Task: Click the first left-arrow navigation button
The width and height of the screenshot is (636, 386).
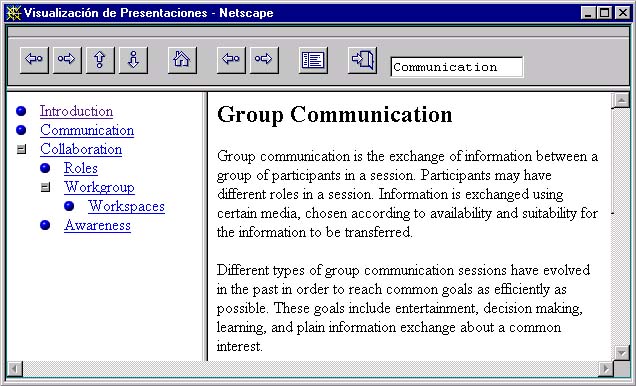Action: 34,60
